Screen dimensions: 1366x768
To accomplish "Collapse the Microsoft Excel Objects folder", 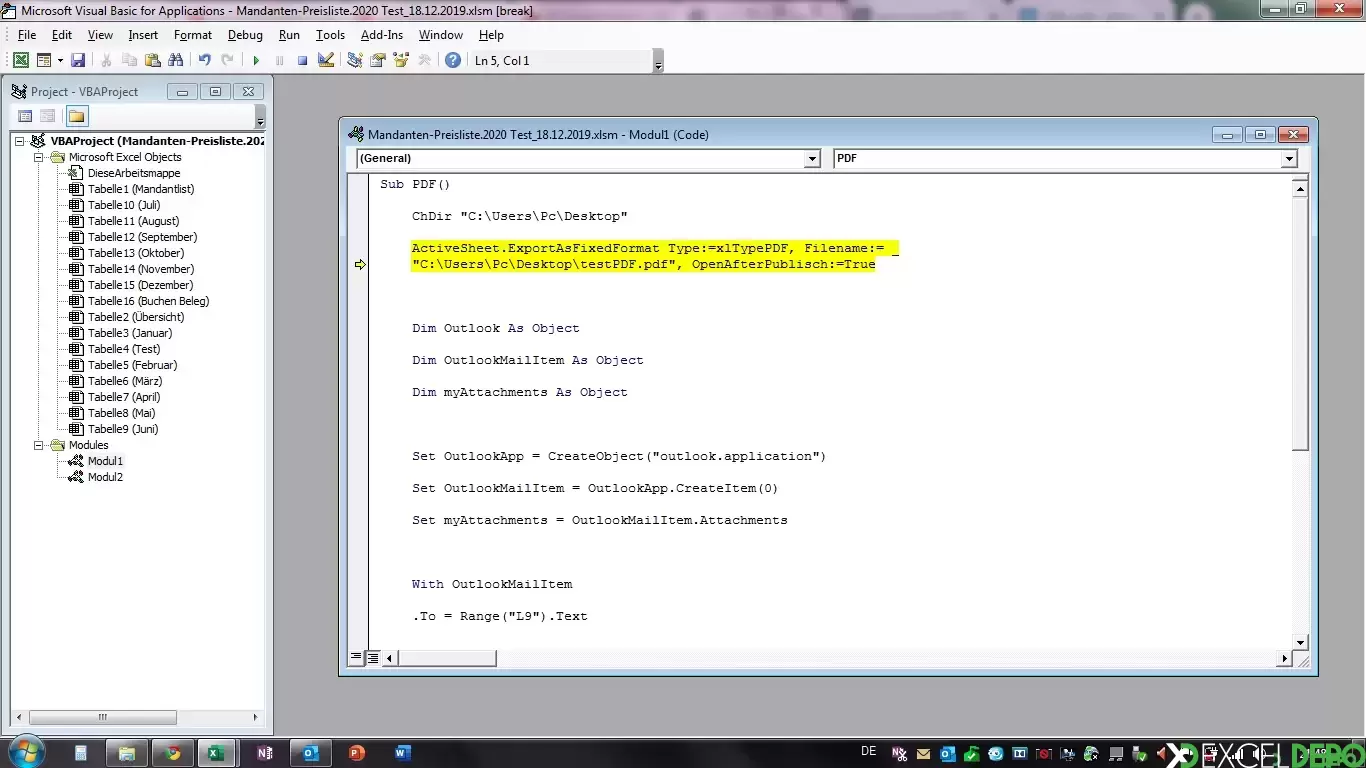I will (39, 157).
